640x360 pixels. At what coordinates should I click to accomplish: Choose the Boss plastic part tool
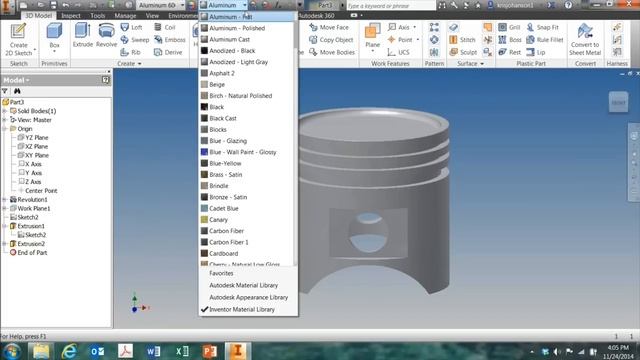click(x=510, y=40)
